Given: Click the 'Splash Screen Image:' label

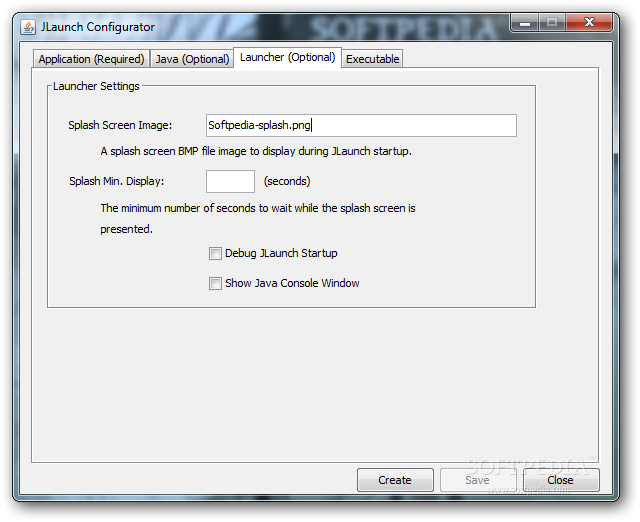Looking at the screenshot, I should [120, 125].
